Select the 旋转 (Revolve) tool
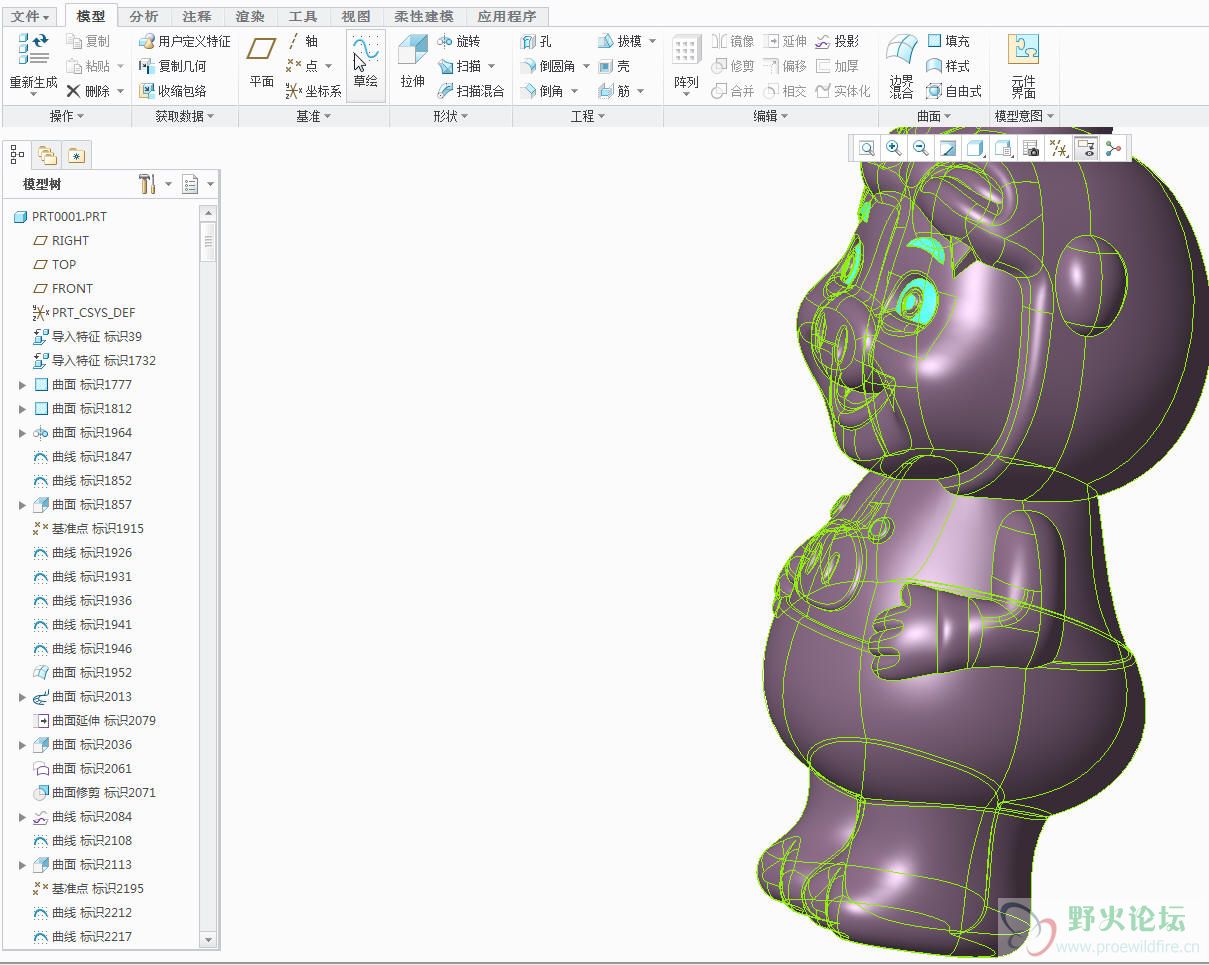Screen dimensions: 1209x965 point(459,41)
